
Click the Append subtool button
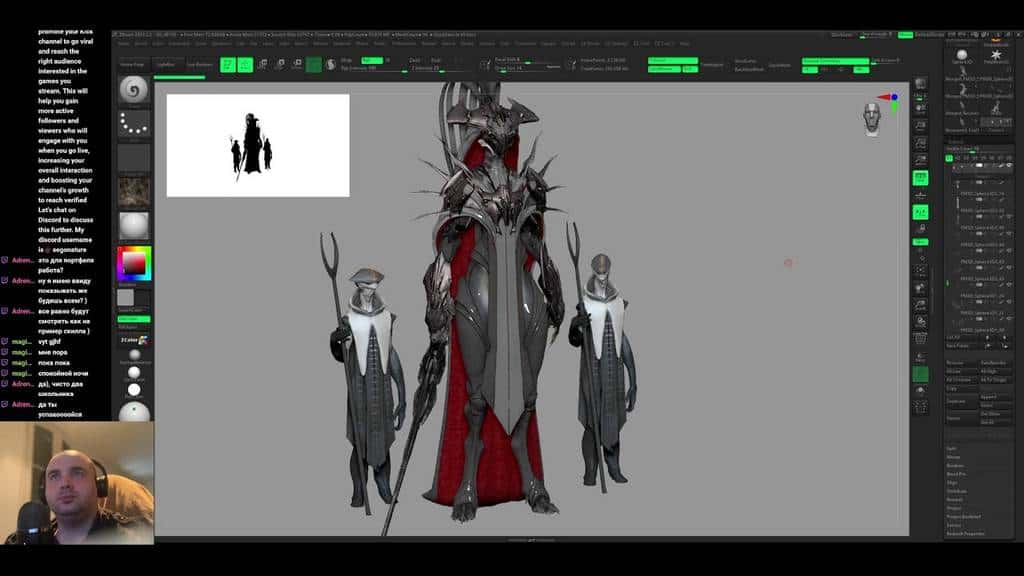pos(995,396)
